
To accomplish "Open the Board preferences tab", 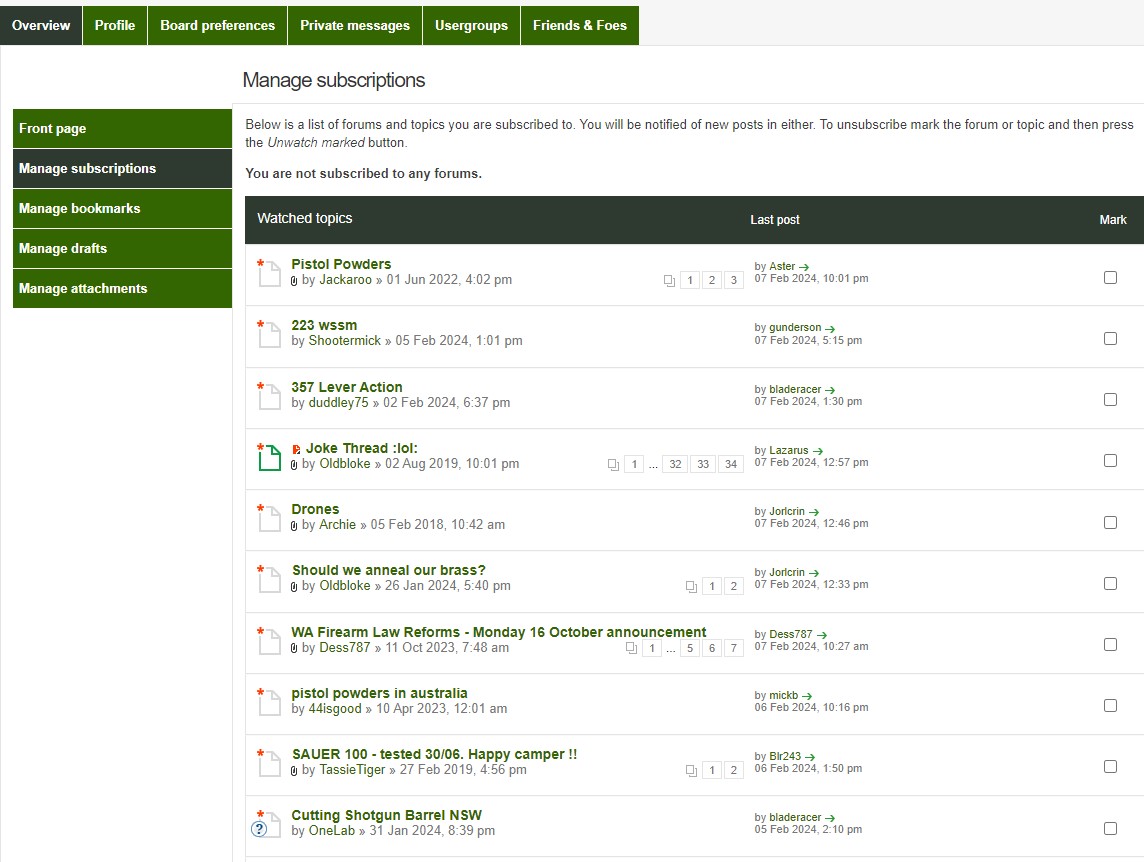I will coord(217,25).
